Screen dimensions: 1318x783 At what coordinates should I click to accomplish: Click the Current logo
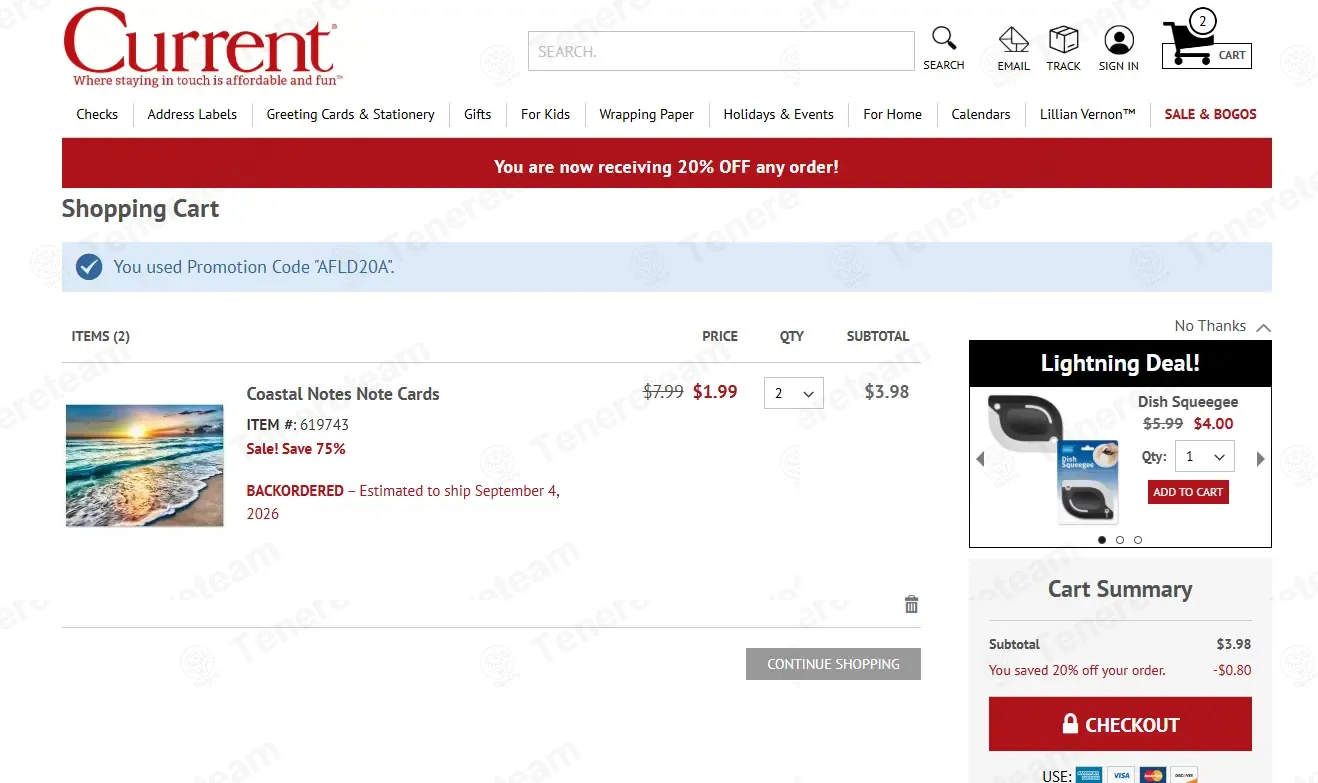[x=203, y=46]
